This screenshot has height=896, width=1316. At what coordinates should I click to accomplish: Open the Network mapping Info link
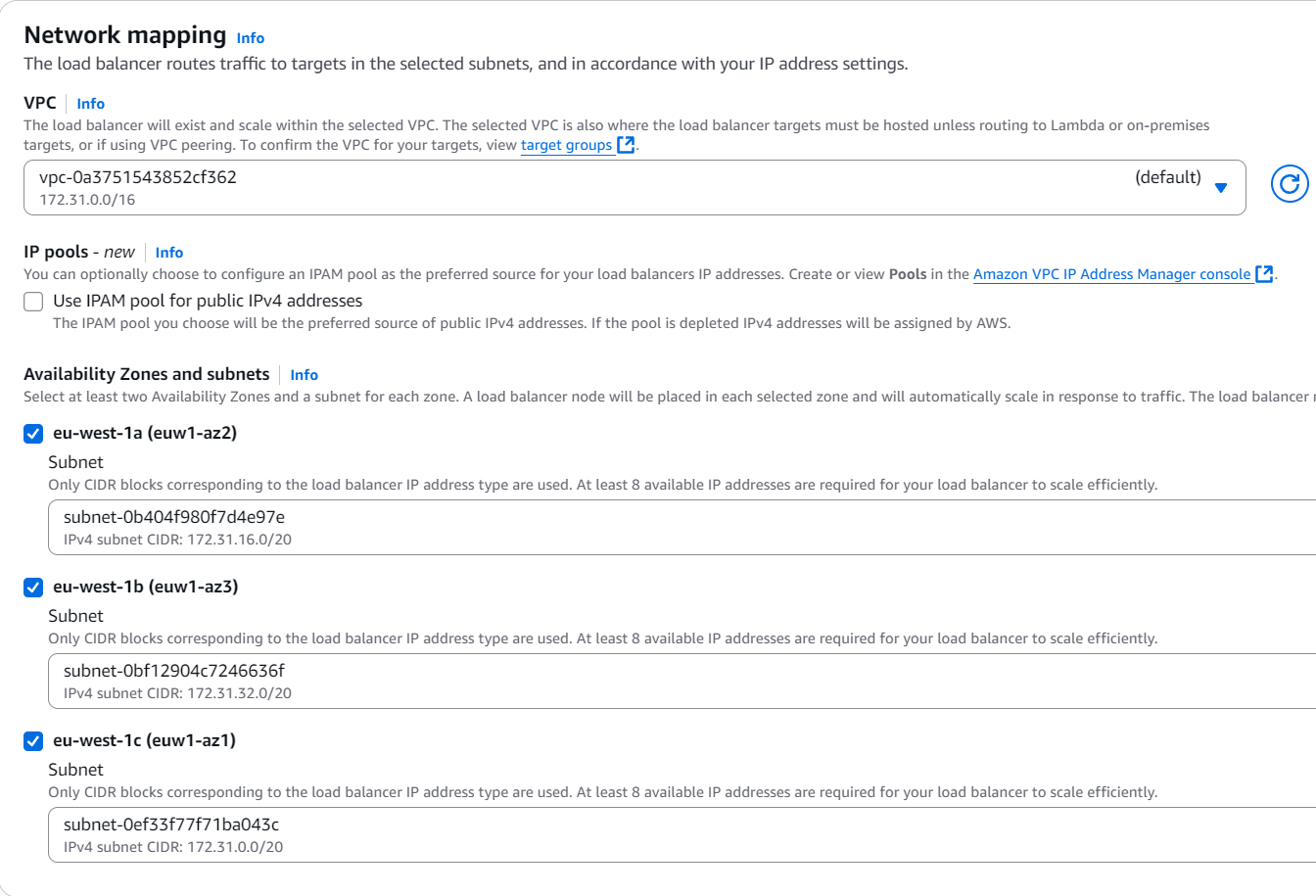(251, 38)
